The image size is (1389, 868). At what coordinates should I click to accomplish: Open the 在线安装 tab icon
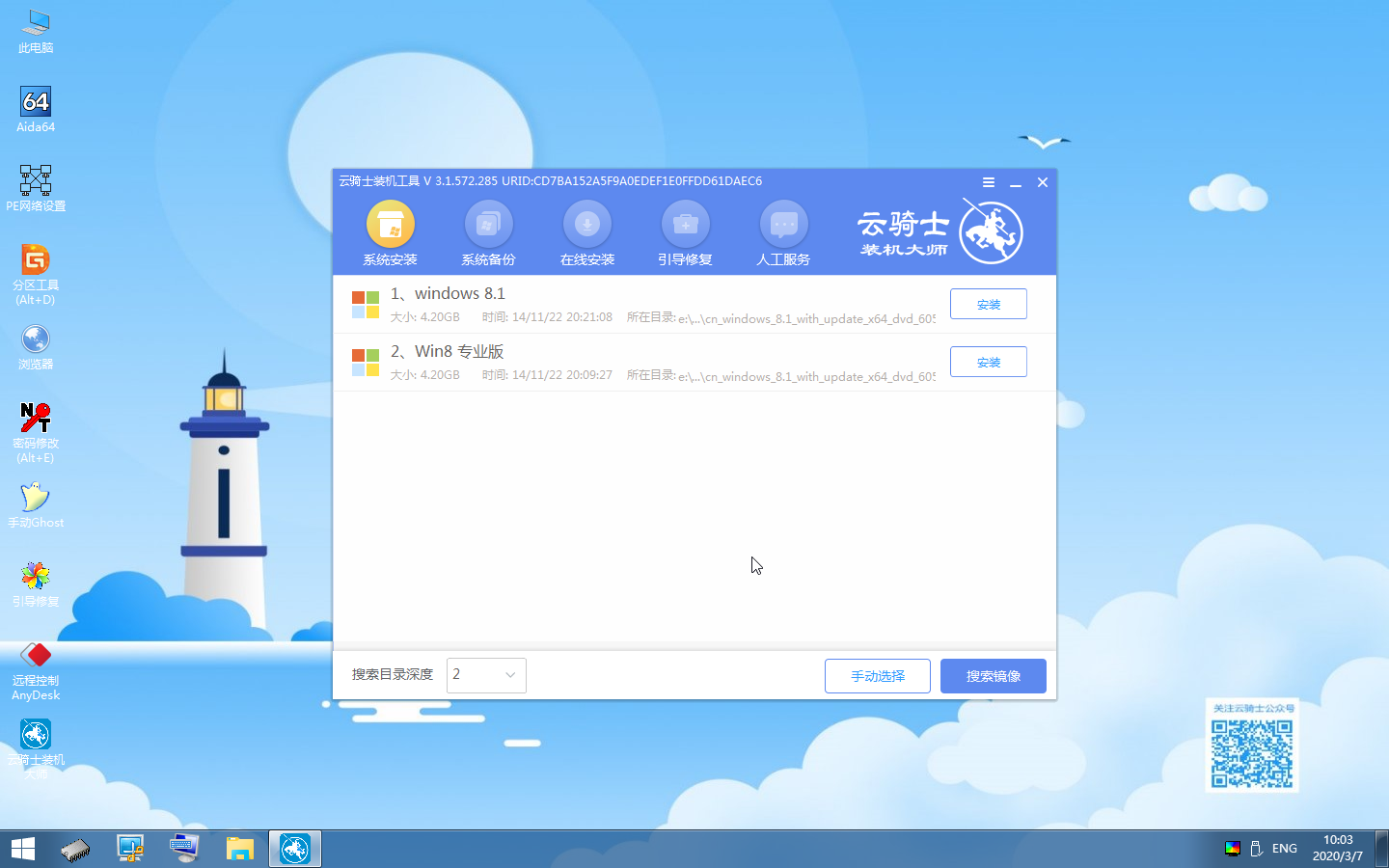586,225
